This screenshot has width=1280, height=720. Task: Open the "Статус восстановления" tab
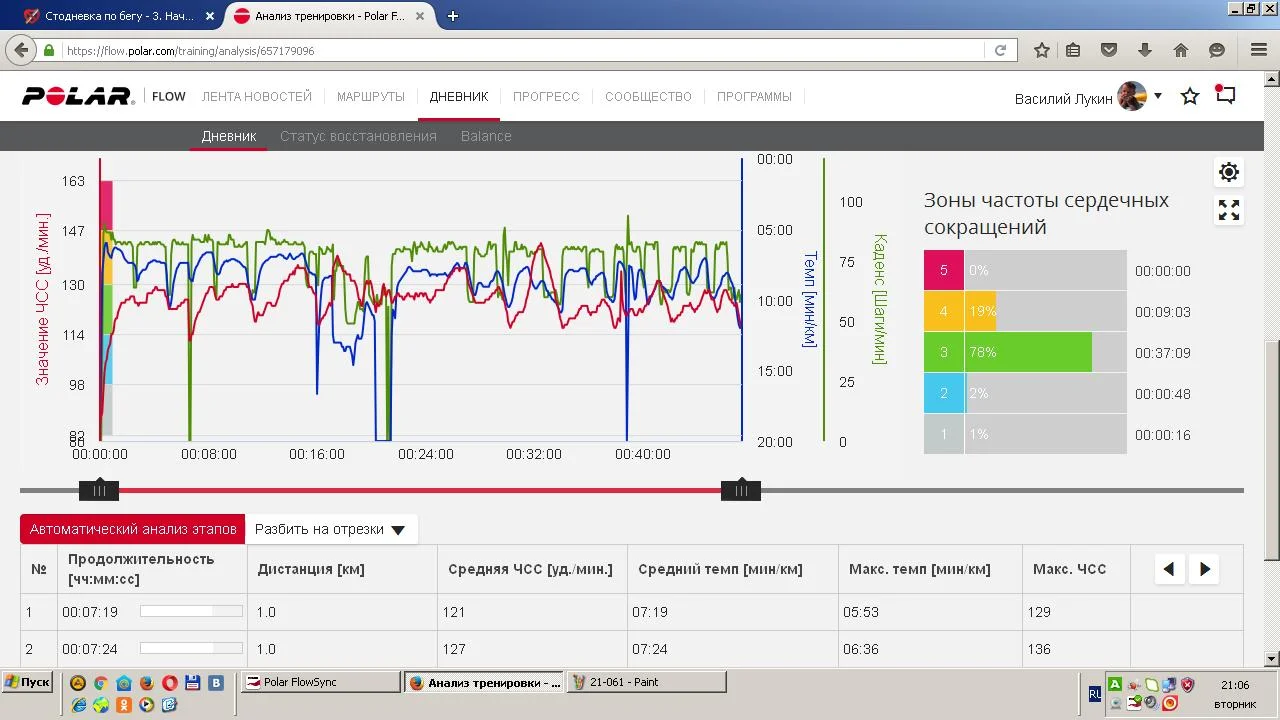(358, 136)
